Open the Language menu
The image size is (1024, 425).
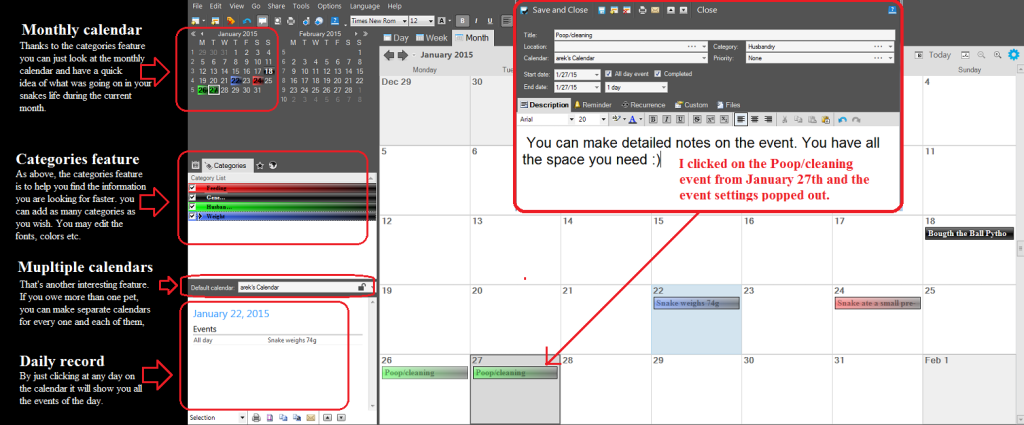point(365,6)
